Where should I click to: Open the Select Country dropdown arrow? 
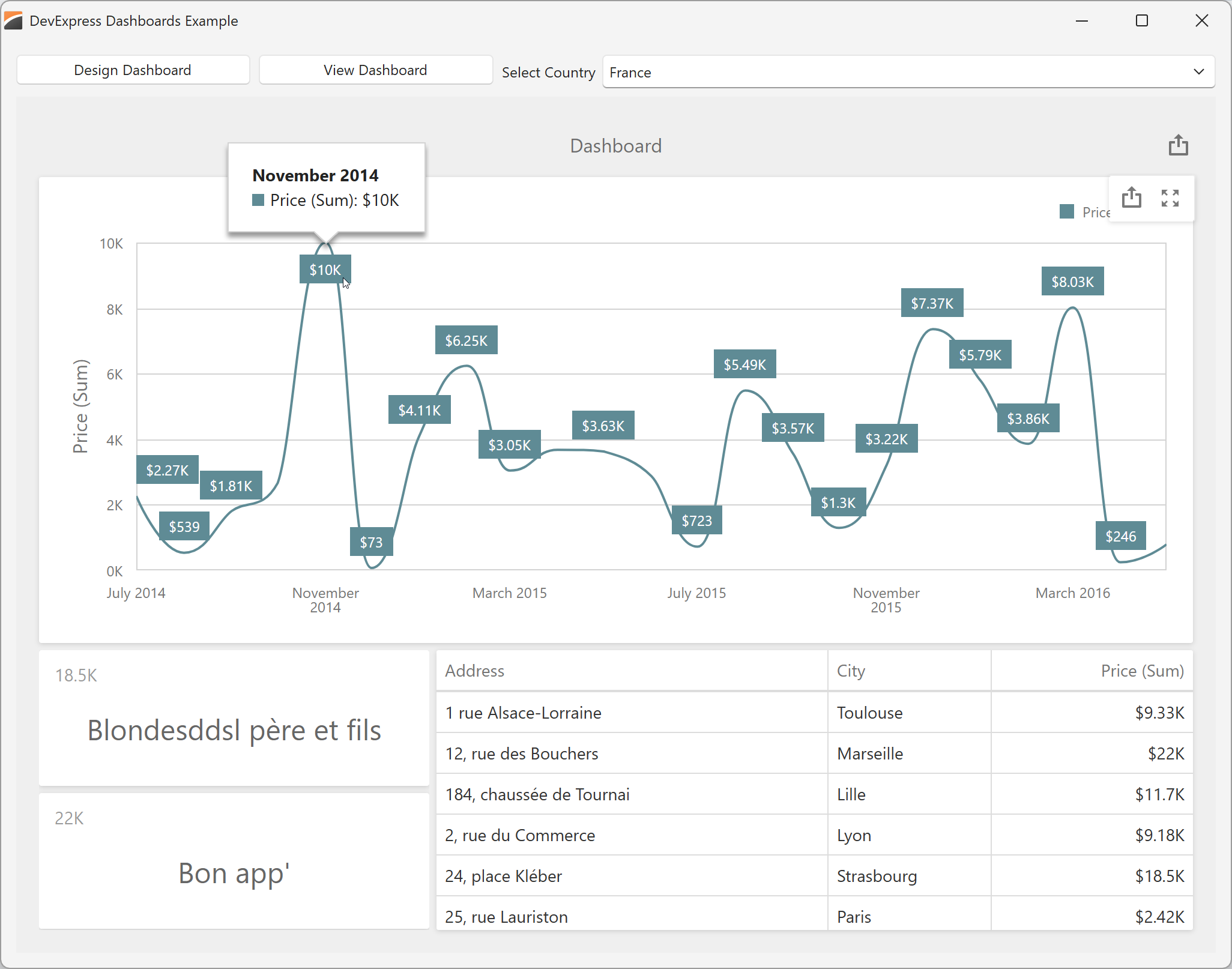point(1198,72)
